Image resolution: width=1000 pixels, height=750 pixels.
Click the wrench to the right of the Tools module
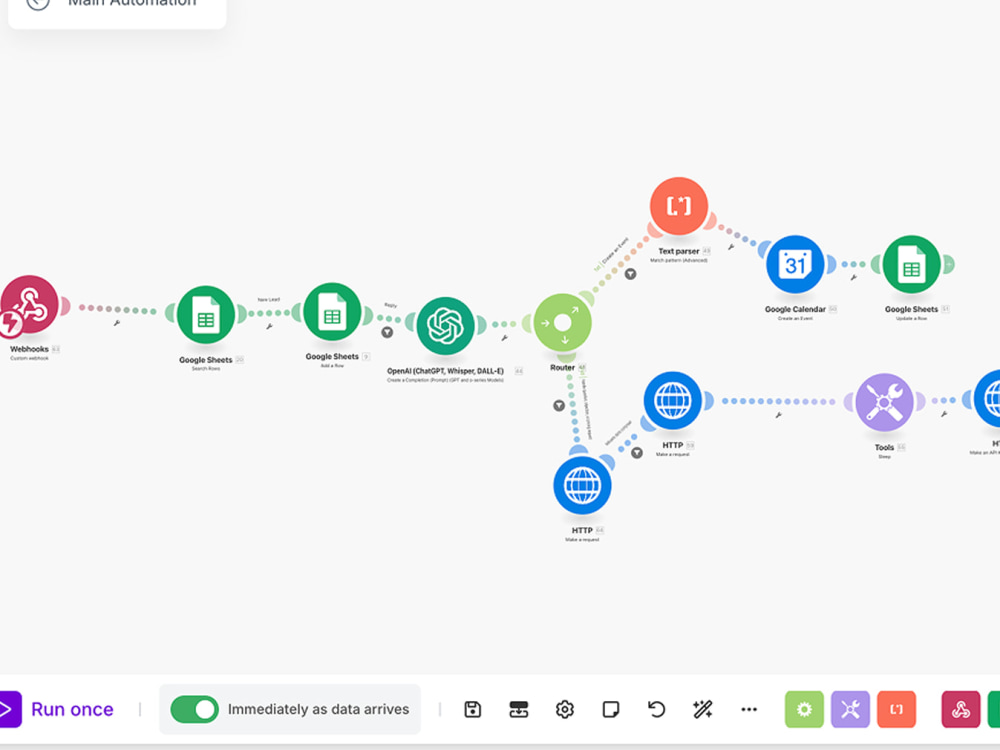coord(944,414)
